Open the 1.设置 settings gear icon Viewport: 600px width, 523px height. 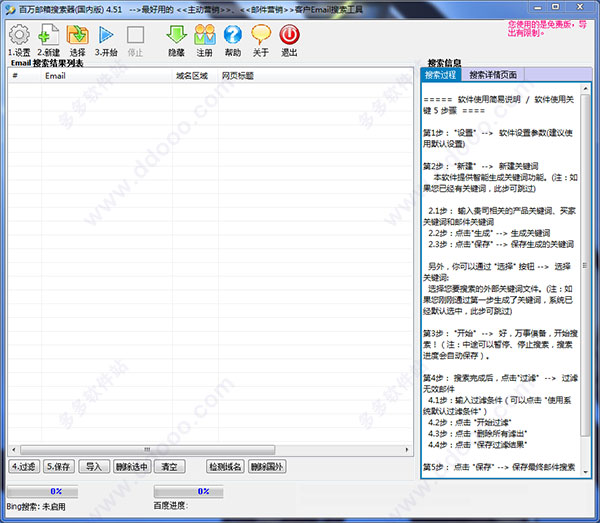pos(19,35)
